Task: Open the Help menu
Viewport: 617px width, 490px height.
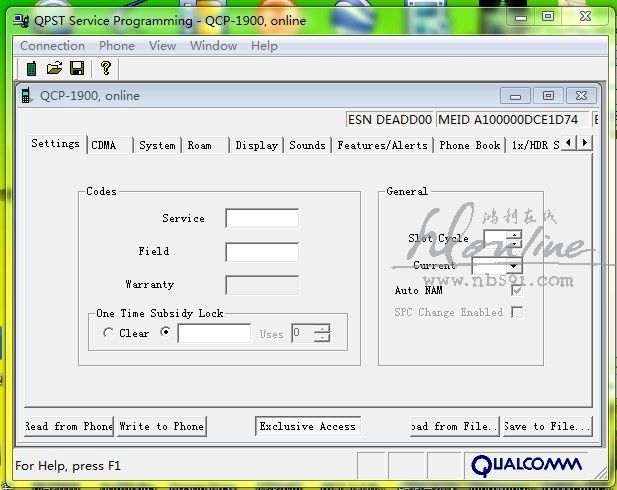Action: (x=264, y=46)
